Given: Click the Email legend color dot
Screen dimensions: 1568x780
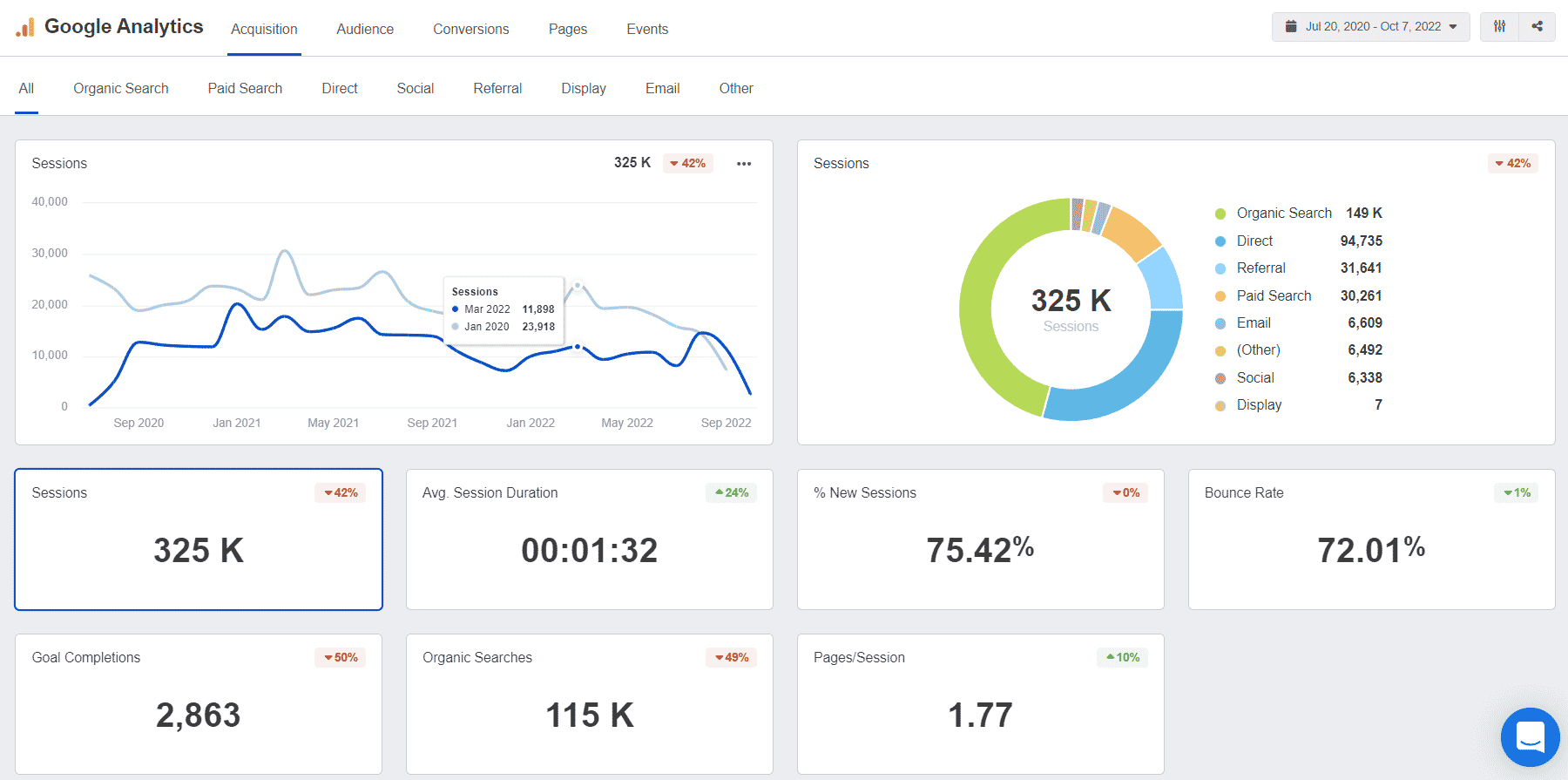Looking at the screenshot, I should point(1220,323).
